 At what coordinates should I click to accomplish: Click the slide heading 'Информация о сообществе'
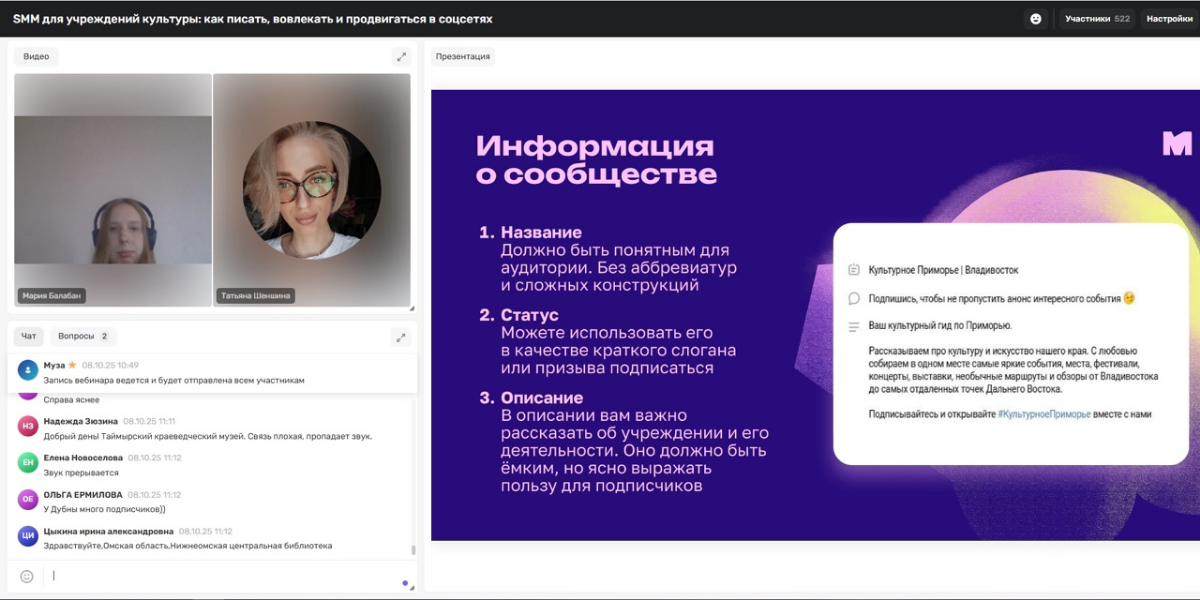(596, 160)
